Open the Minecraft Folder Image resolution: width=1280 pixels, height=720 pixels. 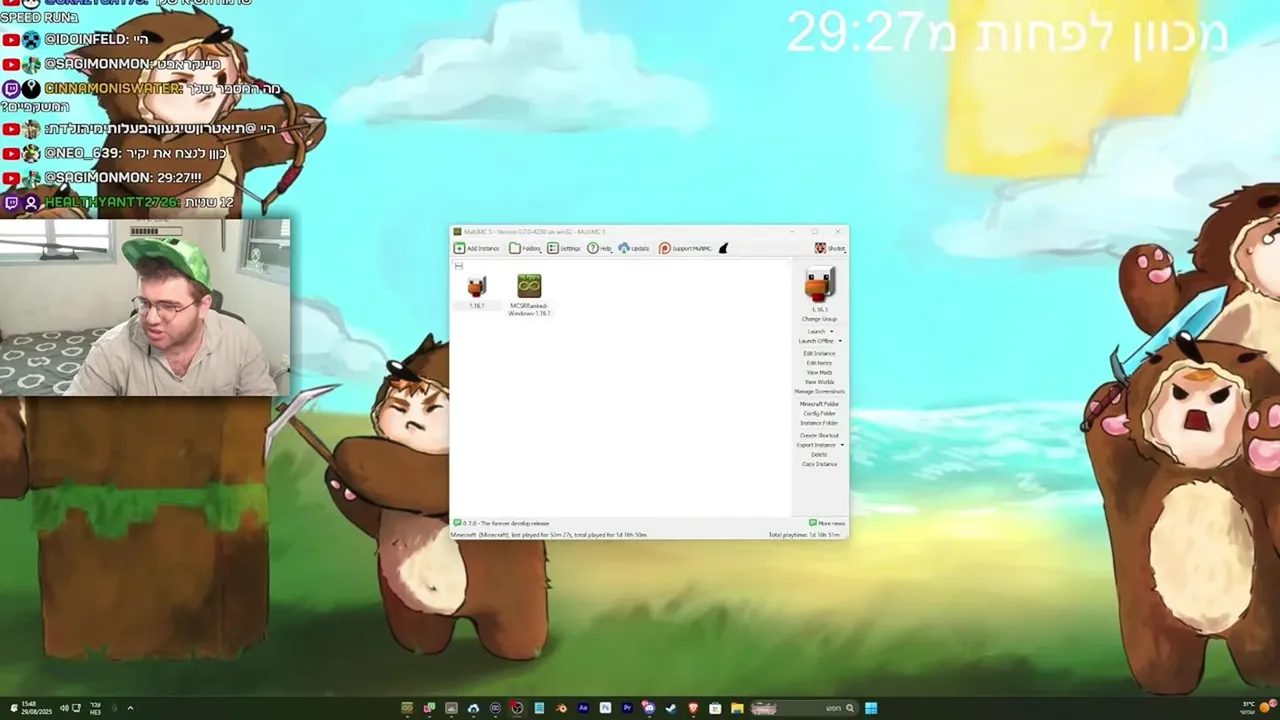coord(819,404)
